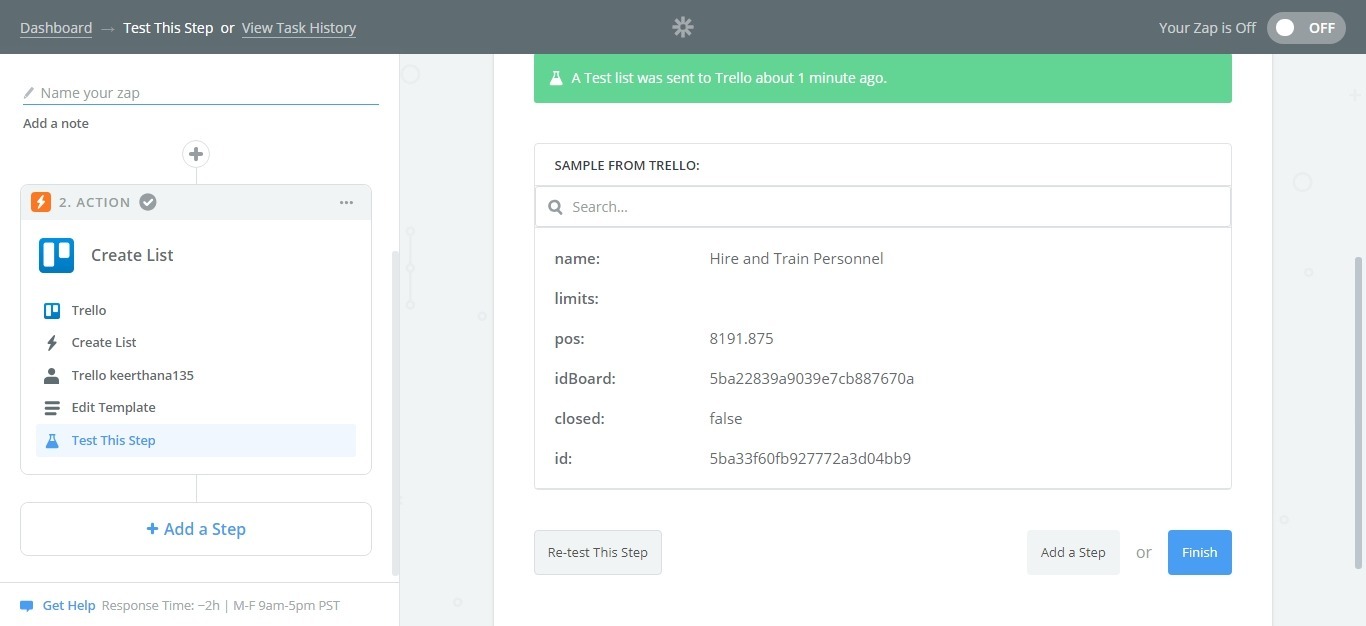Click the flask icon beside Test This Step

click(52, 440)
